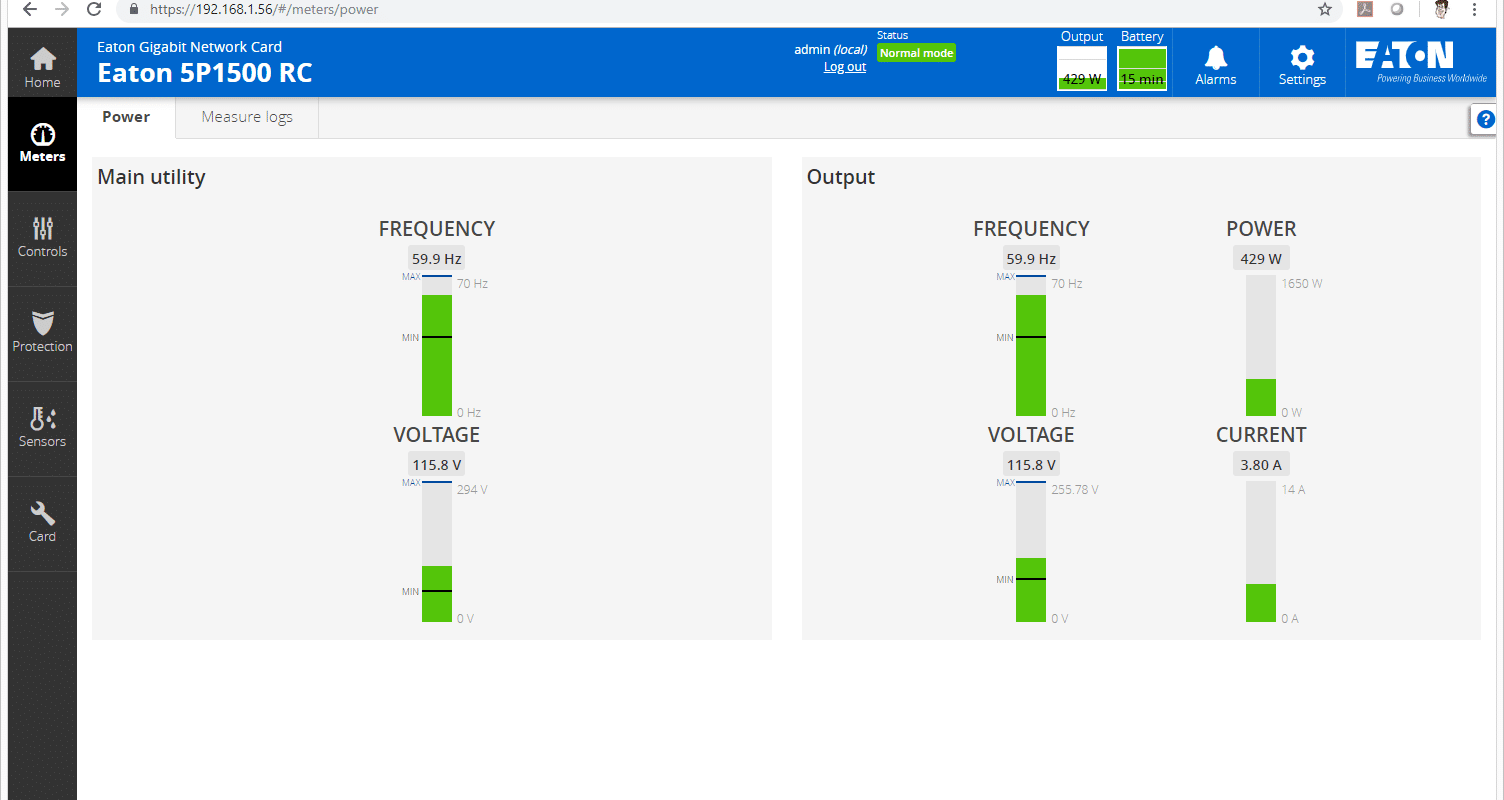The width and height of the screenshot is (1504, 800).
Task: Click the 14 A scale maximum
Action: click(x=1293, y=490)
